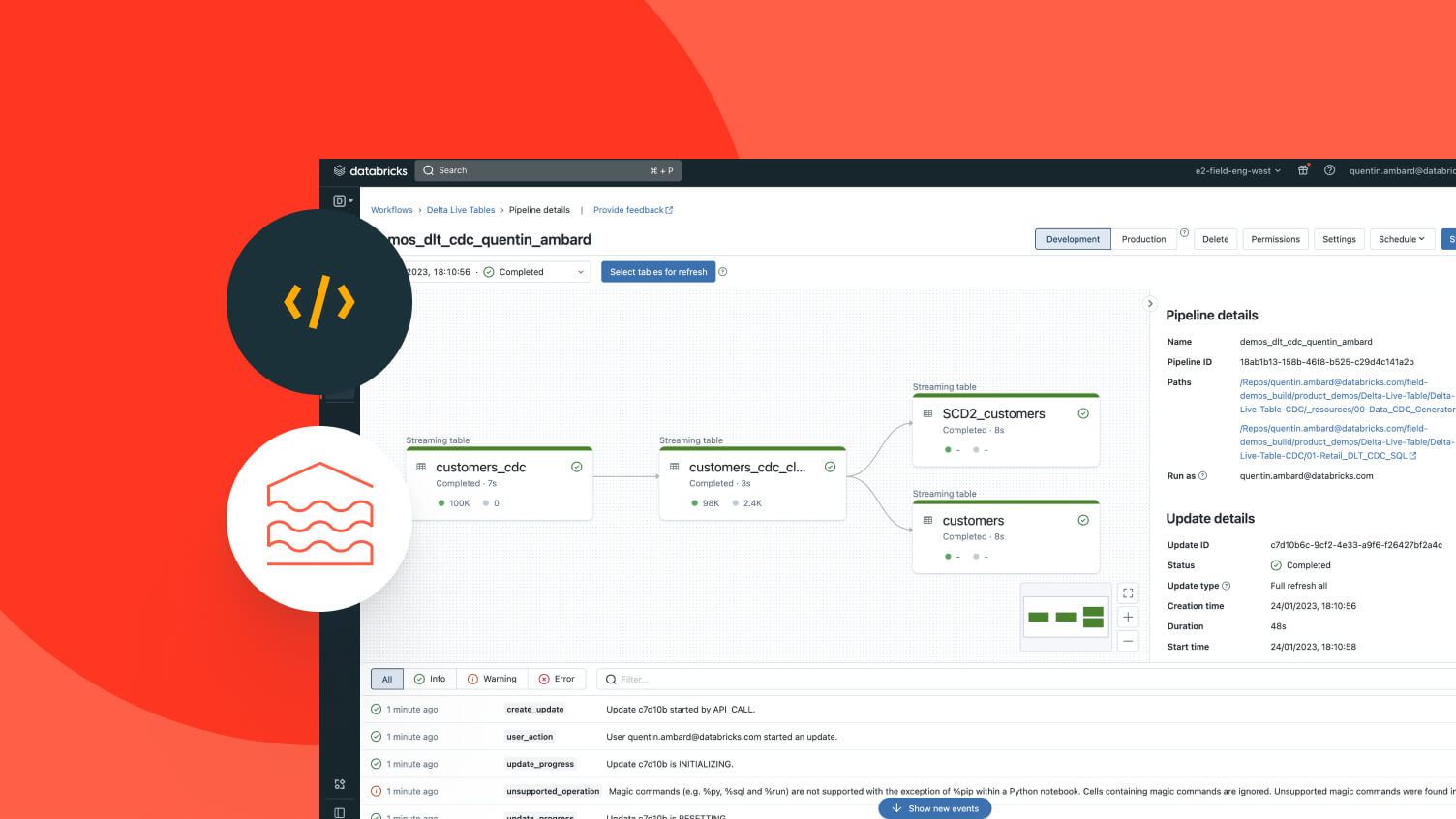Click the completed checkmark on the customers_cdc node
This screenshot has width=1456, height=819.
[x=577, y=467]
